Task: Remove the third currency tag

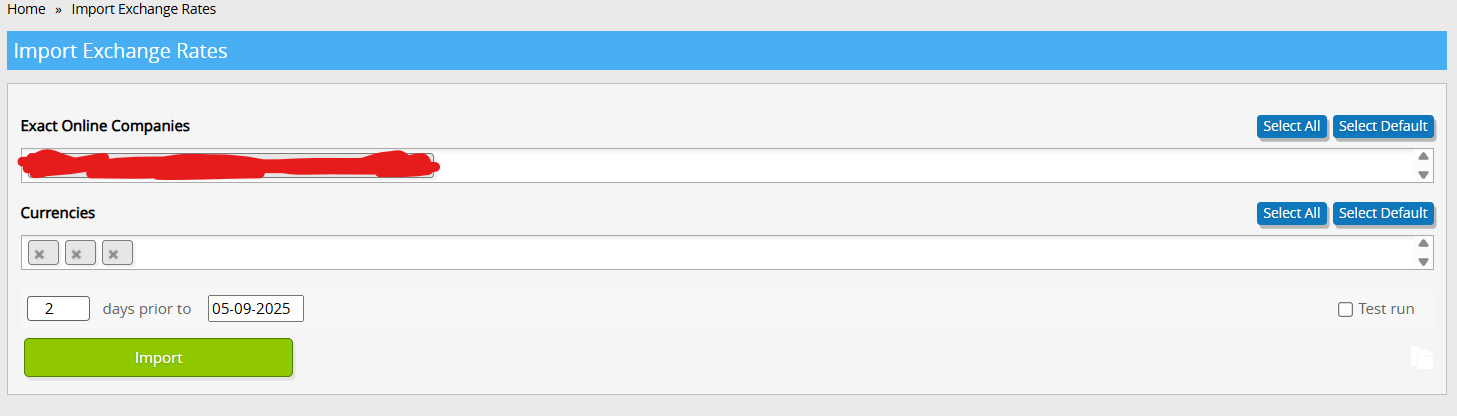Action: pos(114,254)
